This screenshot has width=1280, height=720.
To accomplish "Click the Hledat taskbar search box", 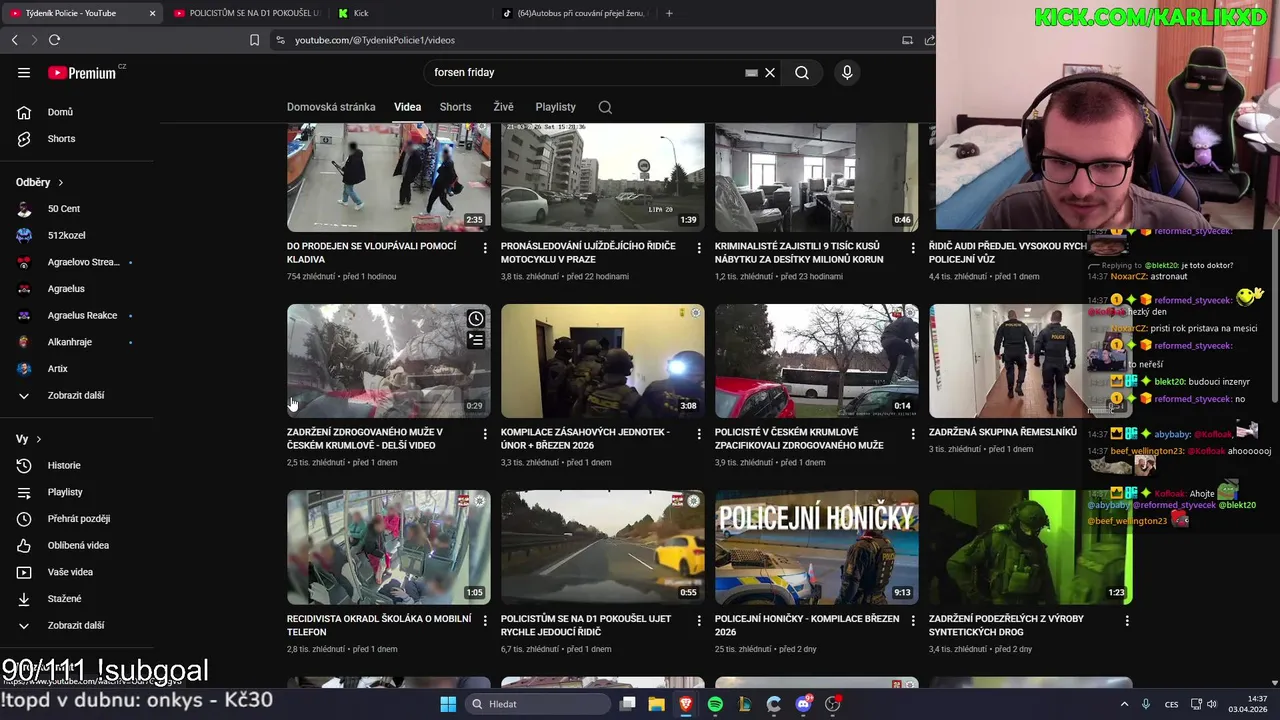I will point(538,704).
